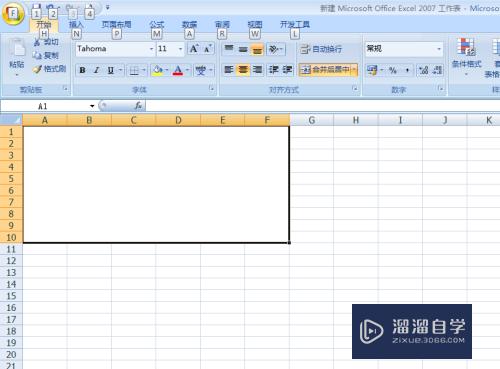Open the Font (字体) dialog launcher
This screenshot has height=369, width=500.
[212, 89]
